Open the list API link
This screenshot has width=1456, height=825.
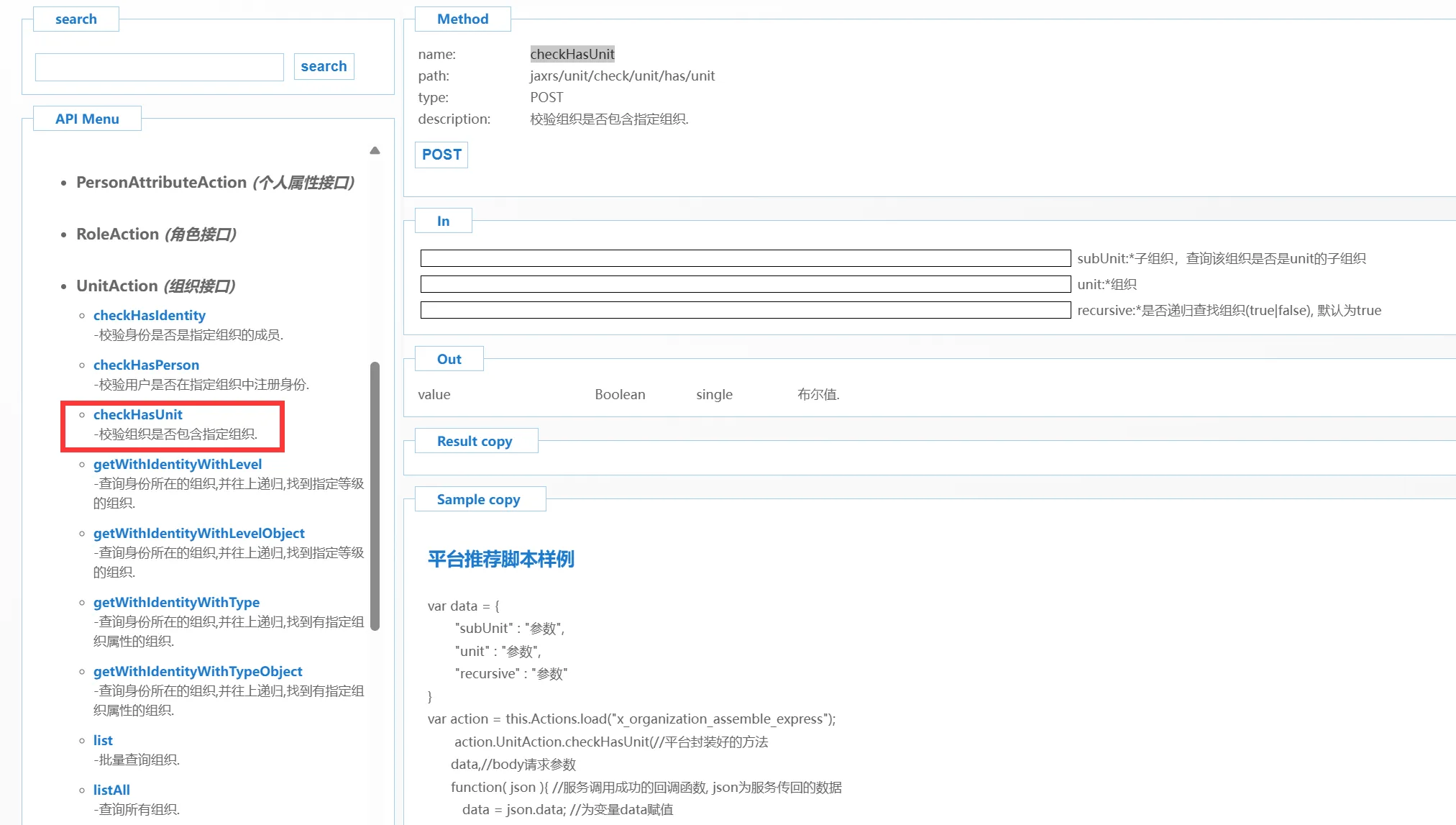[x=103, y=740]
